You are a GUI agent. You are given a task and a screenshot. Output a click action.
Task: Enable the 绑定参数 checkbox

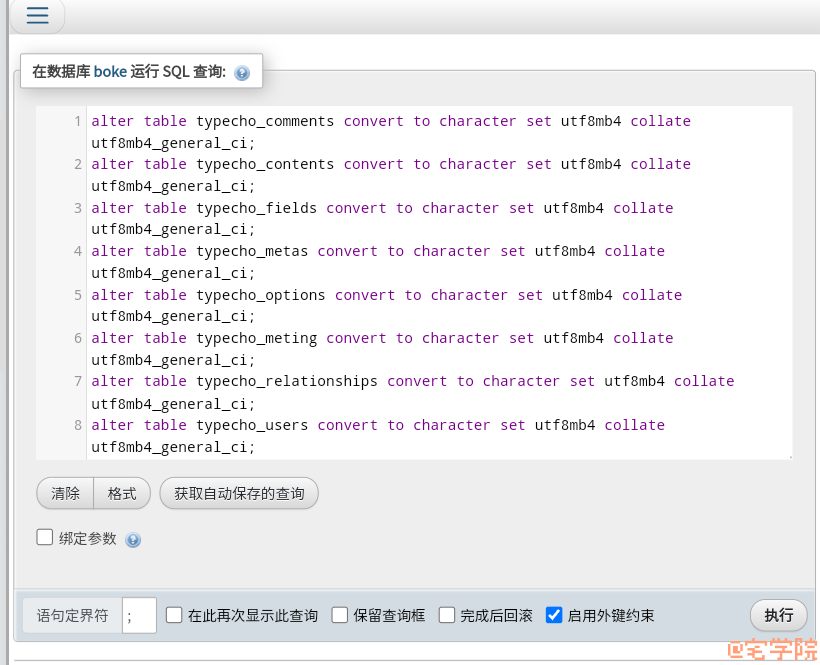pyautogui.click(x=45, y=538)
